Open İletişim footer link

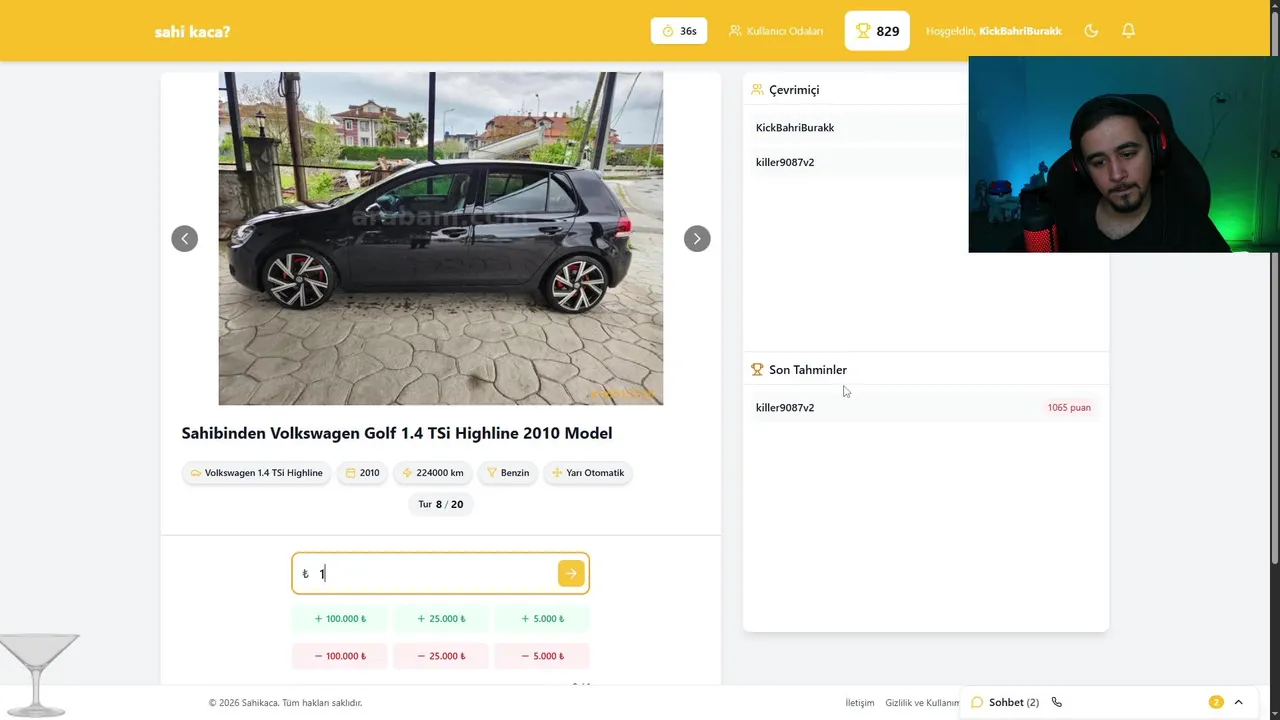coord(860,703)
